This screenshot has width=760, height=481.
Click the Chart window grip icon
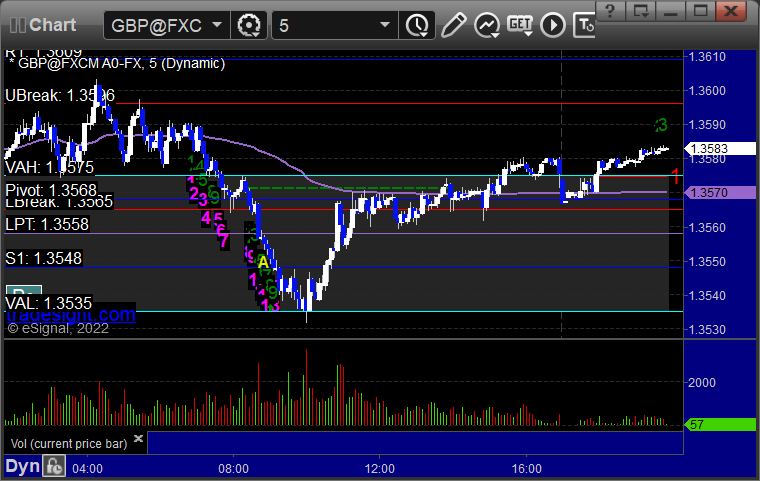[x=17, y=25]
